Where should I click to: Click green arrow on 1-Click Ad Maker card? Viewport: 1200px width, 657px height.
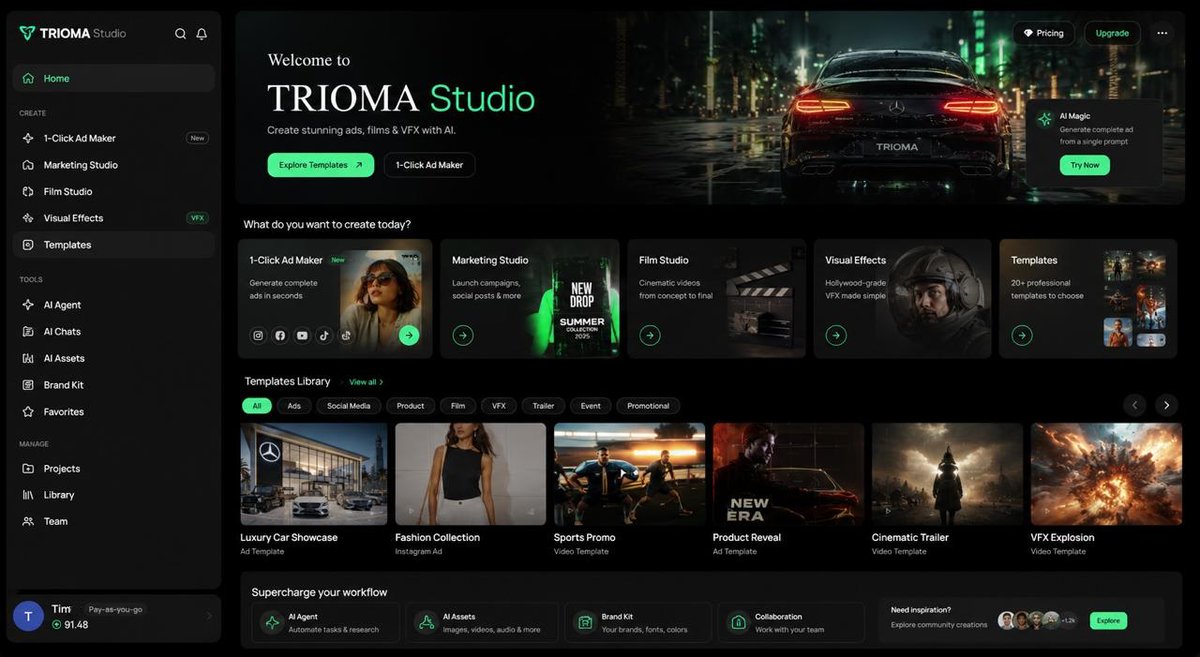click(x=409, y=335)
